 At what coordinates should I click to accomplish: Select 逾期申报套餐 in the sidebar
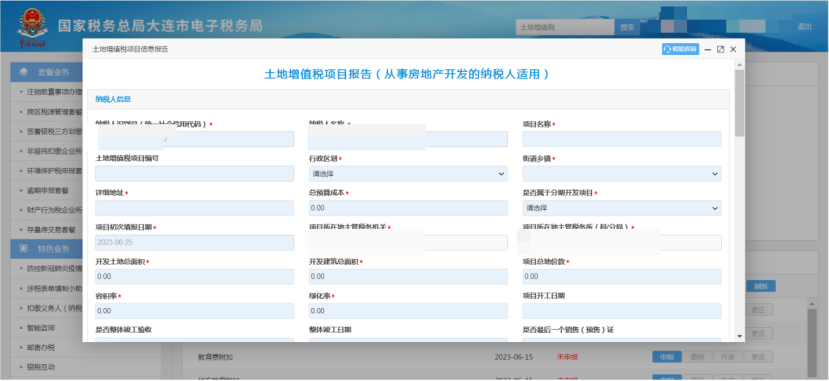pyautogui.click(x=48, y=190)
